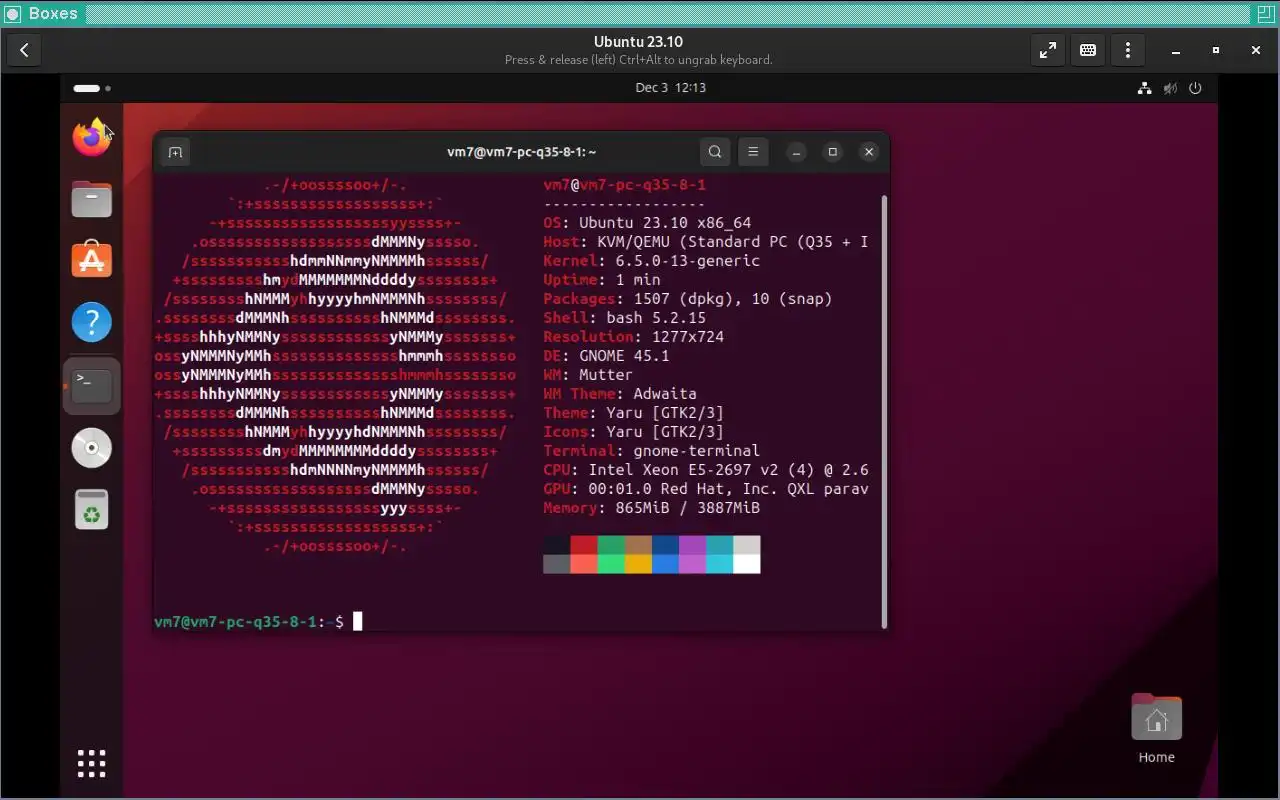The image size is (1280, 800).
Task: Maximize the terminal window
Action: pyautogui.click(x=832, y=152)
